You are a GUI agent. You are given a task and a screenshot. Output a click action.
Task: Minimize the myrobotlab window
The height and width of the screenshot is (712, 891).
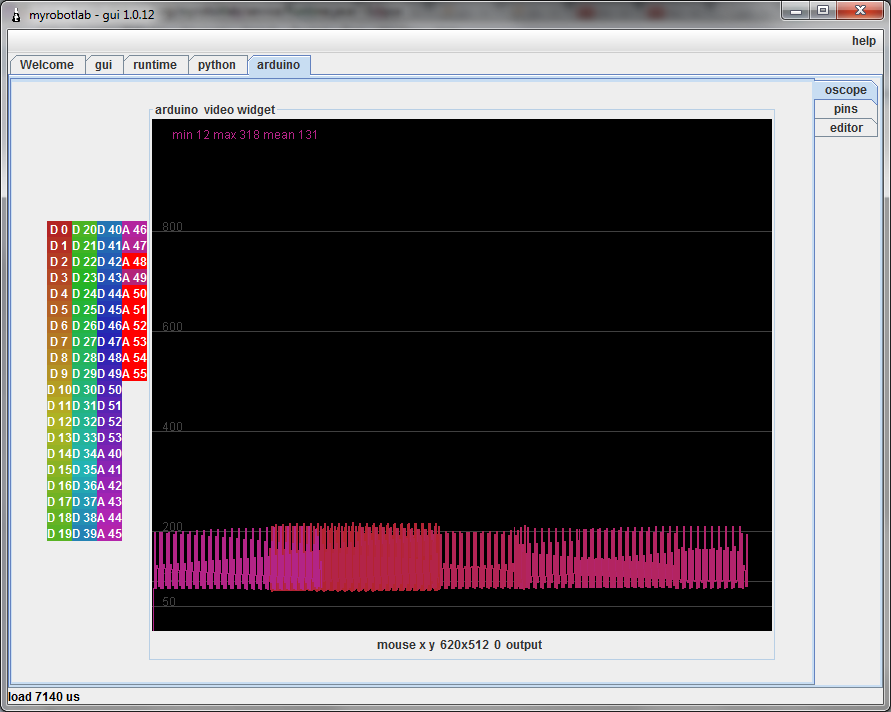796,10
